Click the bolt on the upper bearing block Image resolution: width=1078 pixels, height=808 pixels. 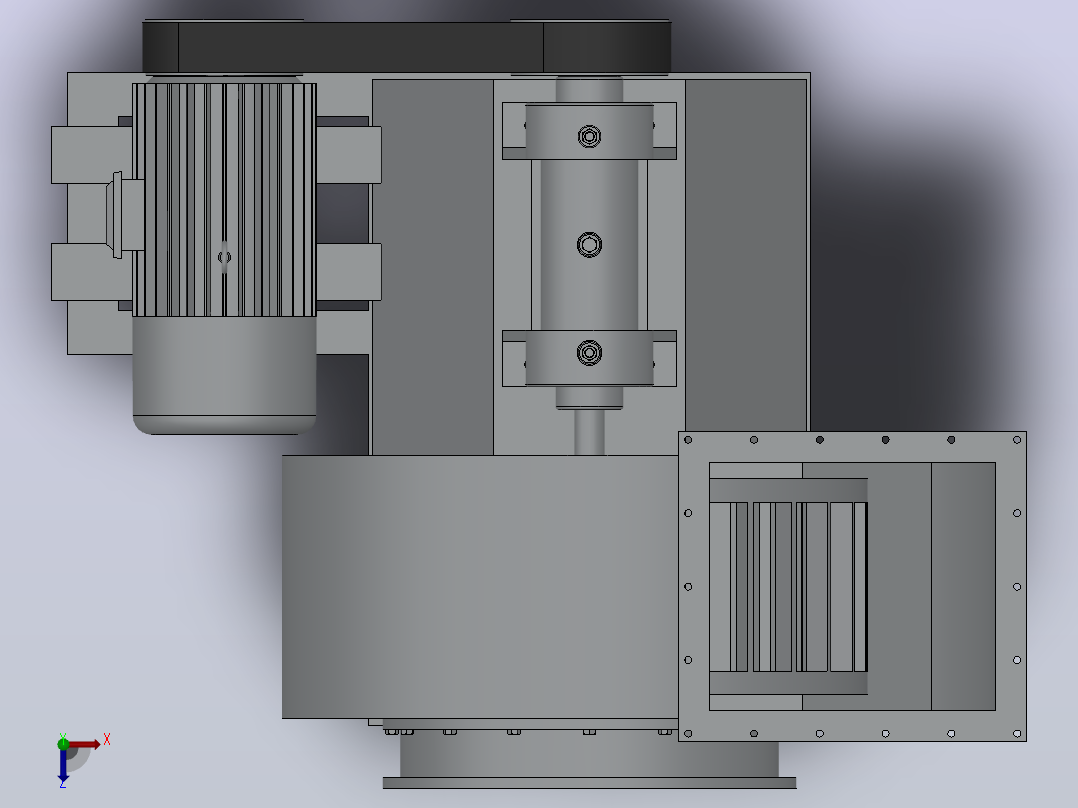(589, 136)
